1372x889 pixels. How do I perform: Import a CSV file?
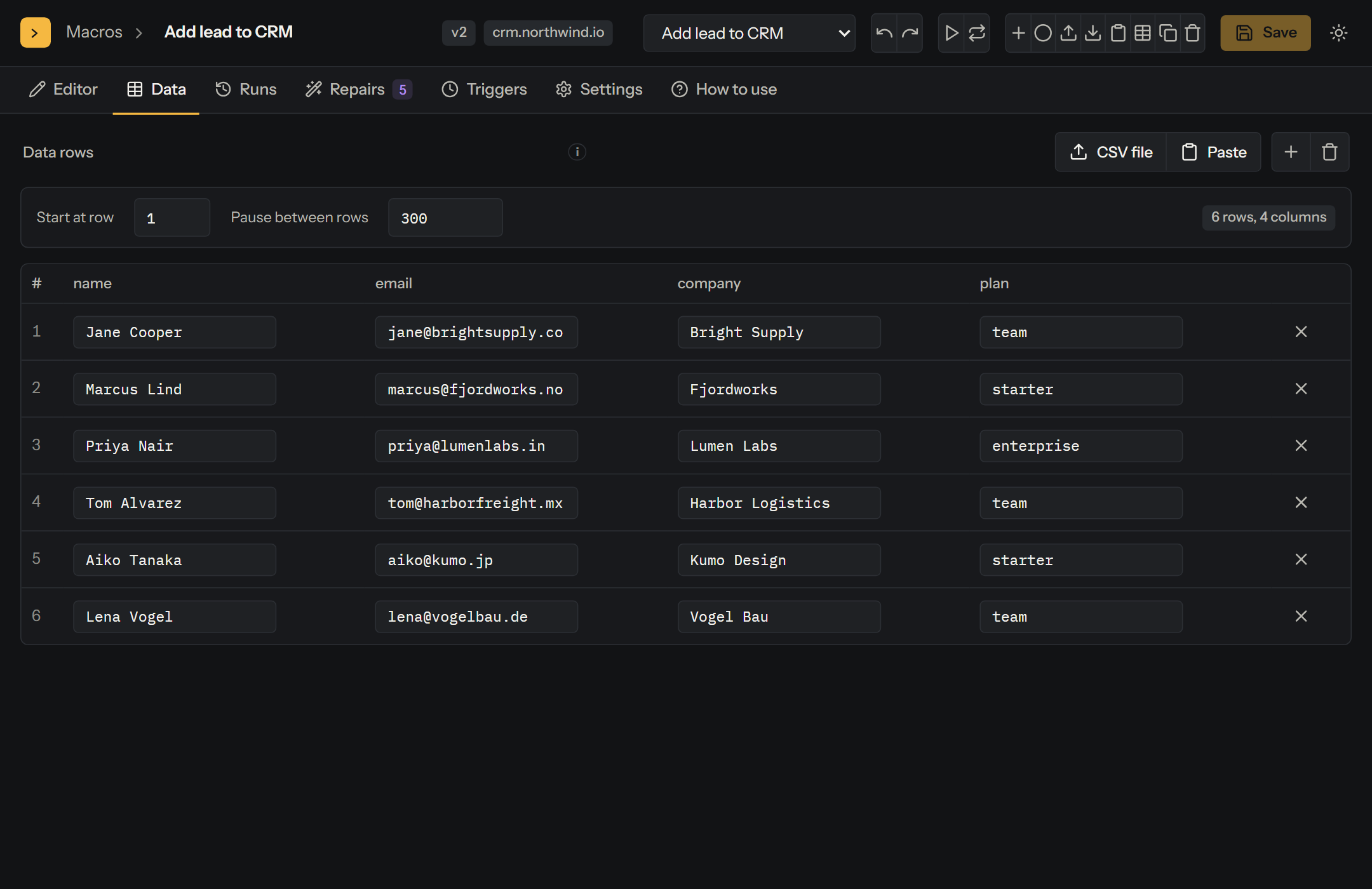pos(1111,152)
